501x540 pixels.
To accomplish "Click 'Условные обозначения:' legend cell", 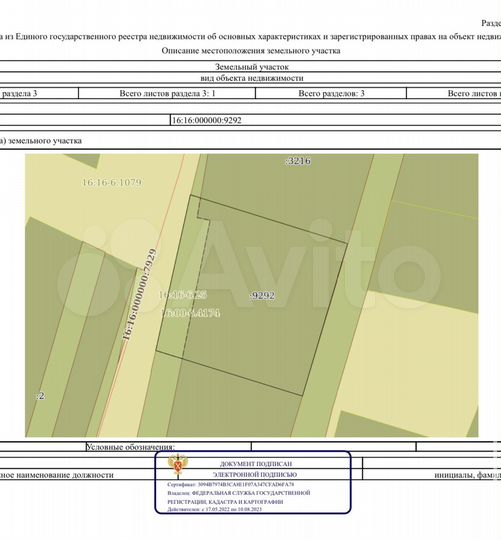I will pyautogui.click(x=169, y=447).
